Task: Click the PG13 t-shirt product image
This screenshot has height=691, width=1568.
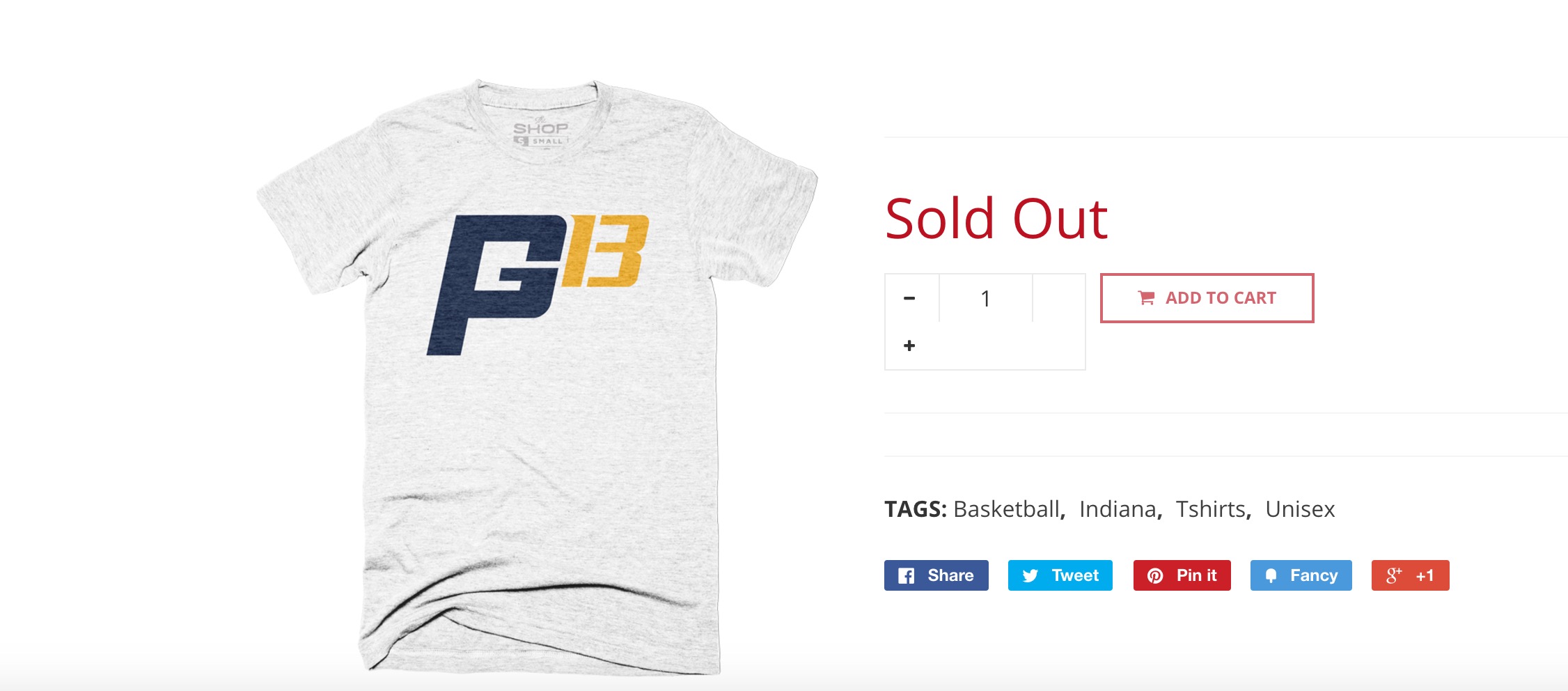Action: tap(538, 376)
